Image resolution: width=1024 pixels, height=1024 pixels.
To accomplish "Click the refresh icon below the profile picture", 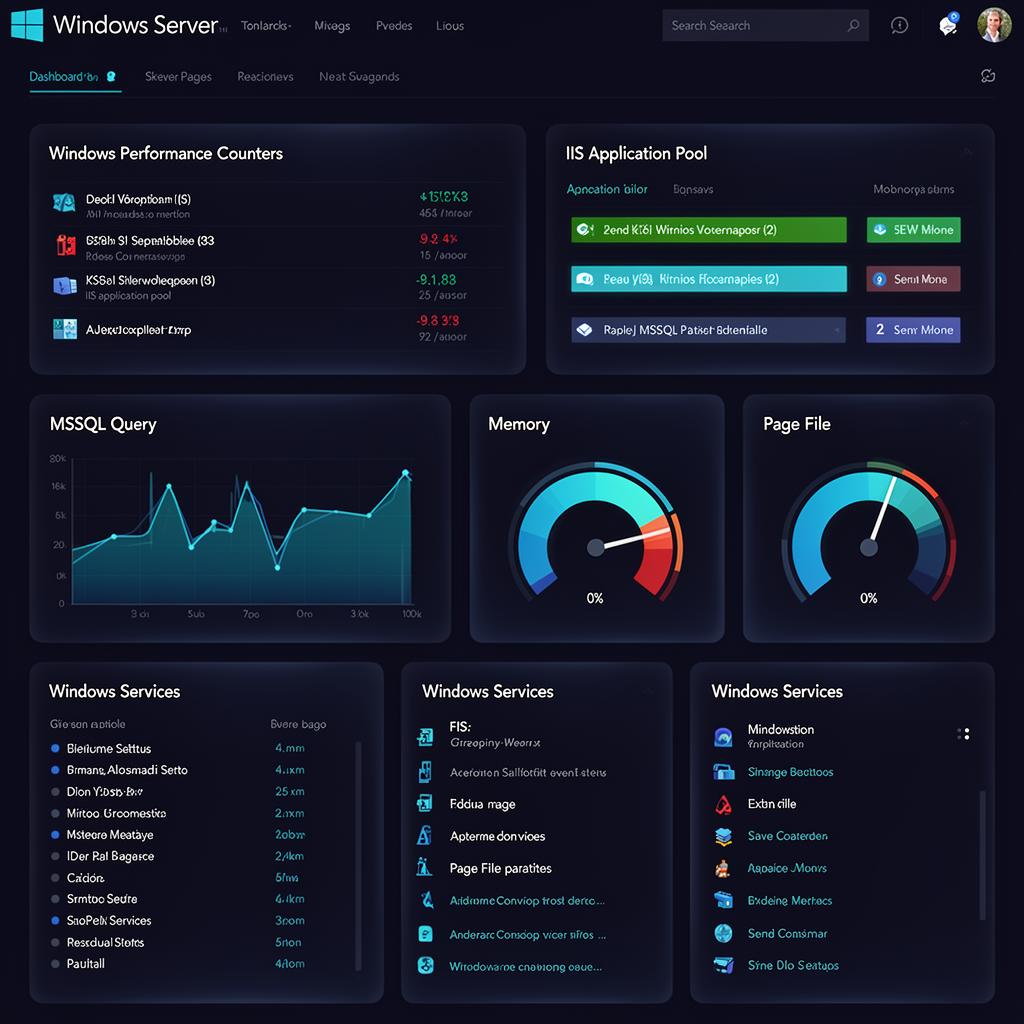I will (988, 74).
